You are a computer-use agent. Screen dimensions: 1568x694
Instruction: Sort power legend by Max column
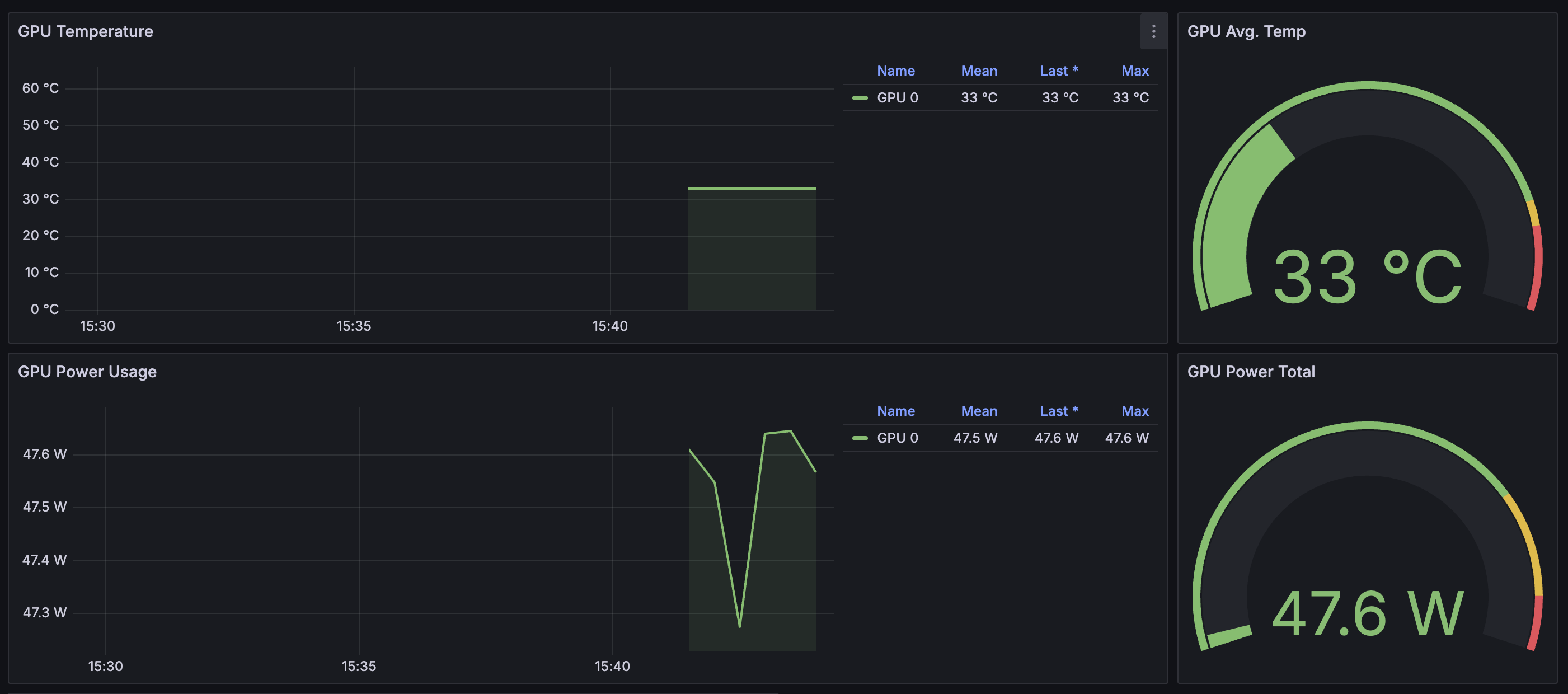click(1135, 411)
